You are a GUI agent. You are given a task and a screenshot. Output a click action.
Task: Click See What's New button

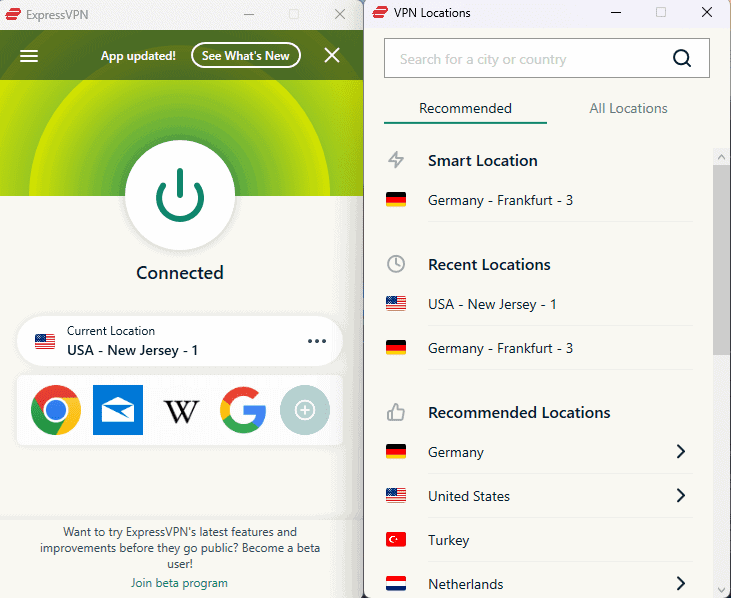(x=246, y=55)
